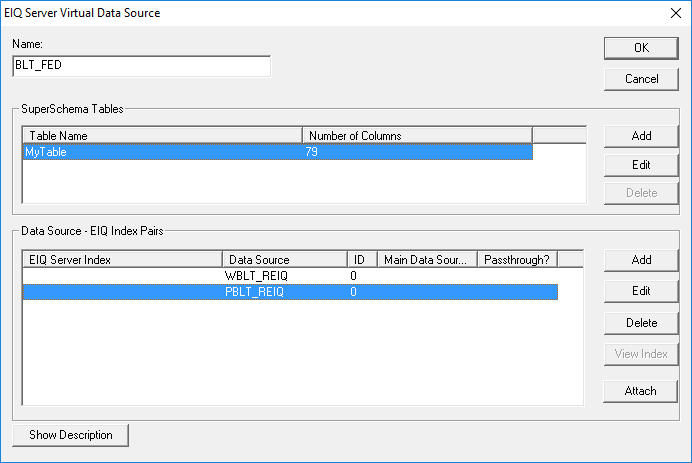This screenshot has width=692, height=463.
Task: Sort by the Data Source column header
Action: pos(285,260)
